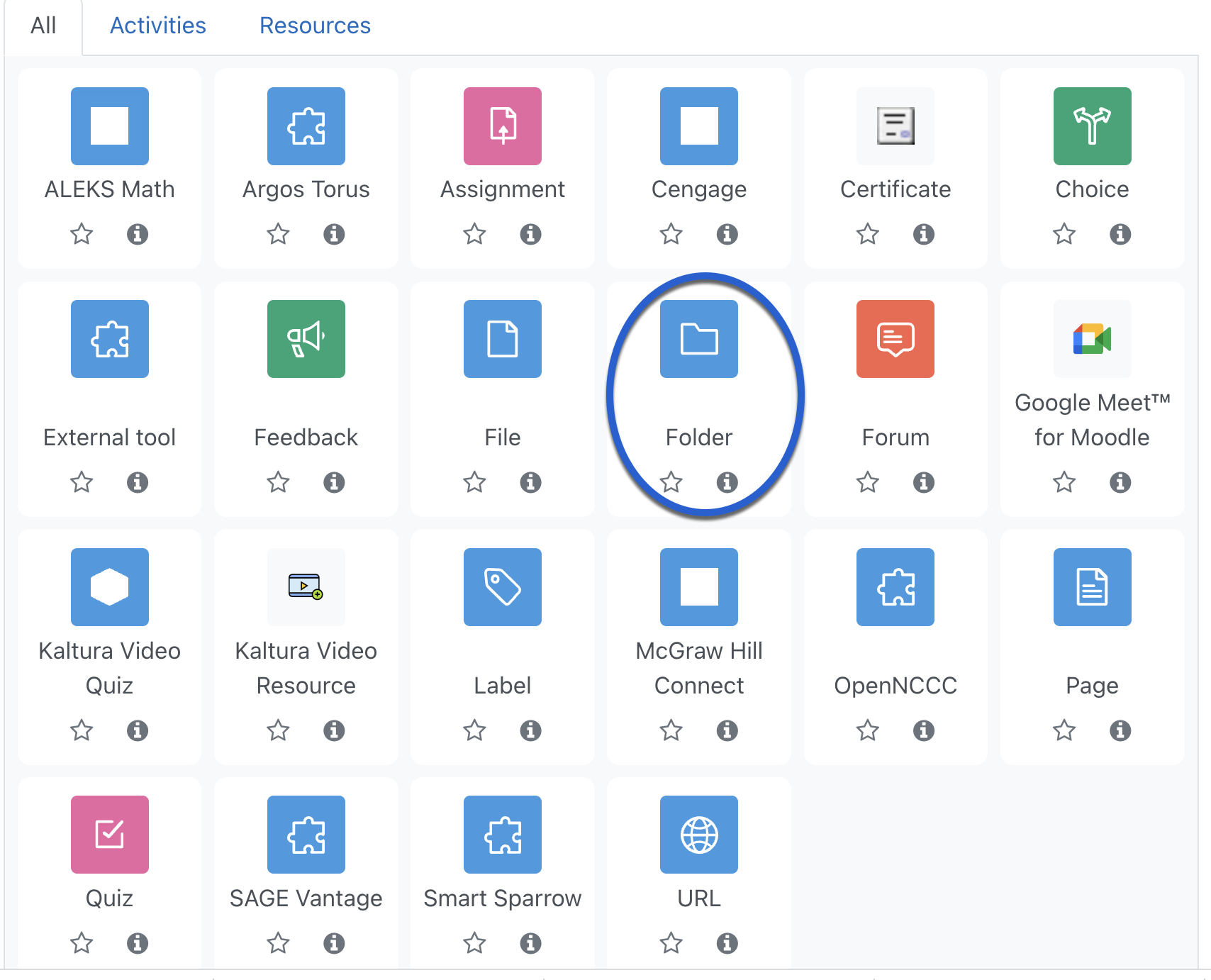Star the Choice activity as favorite
The image size is (1211, 980).
(1064, 234)
